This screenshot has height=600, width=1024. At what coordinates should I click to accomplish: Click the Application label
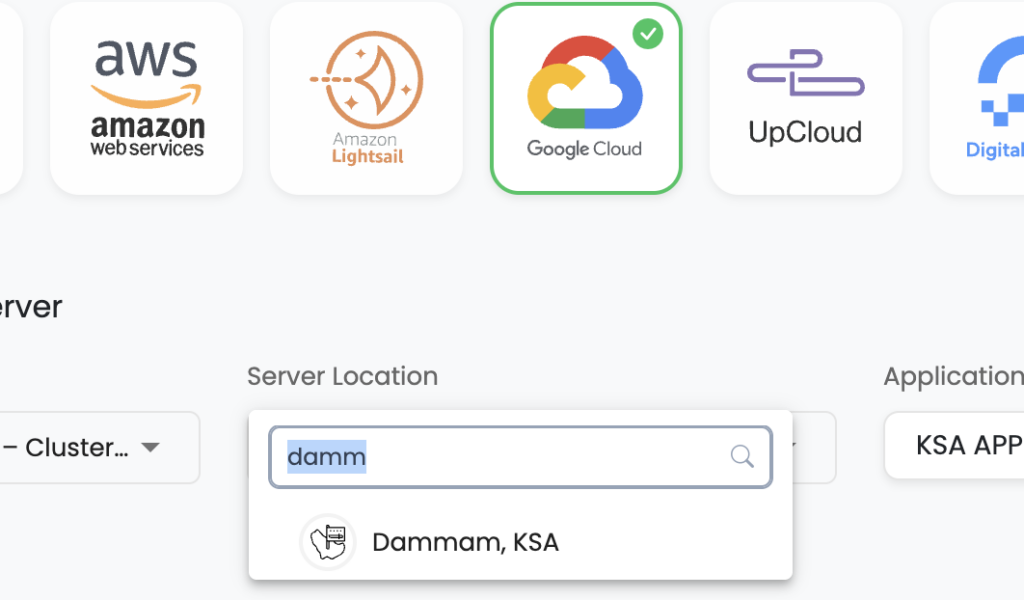point(954,377)
